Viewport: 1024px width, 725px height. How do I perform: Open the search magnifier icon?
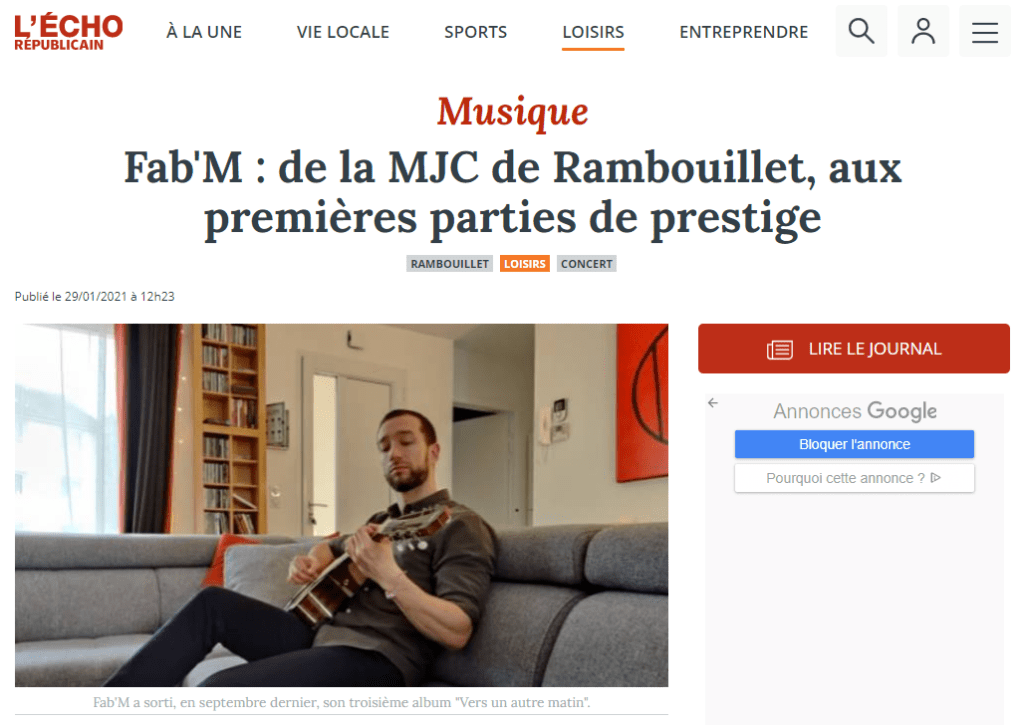[861, 31]
